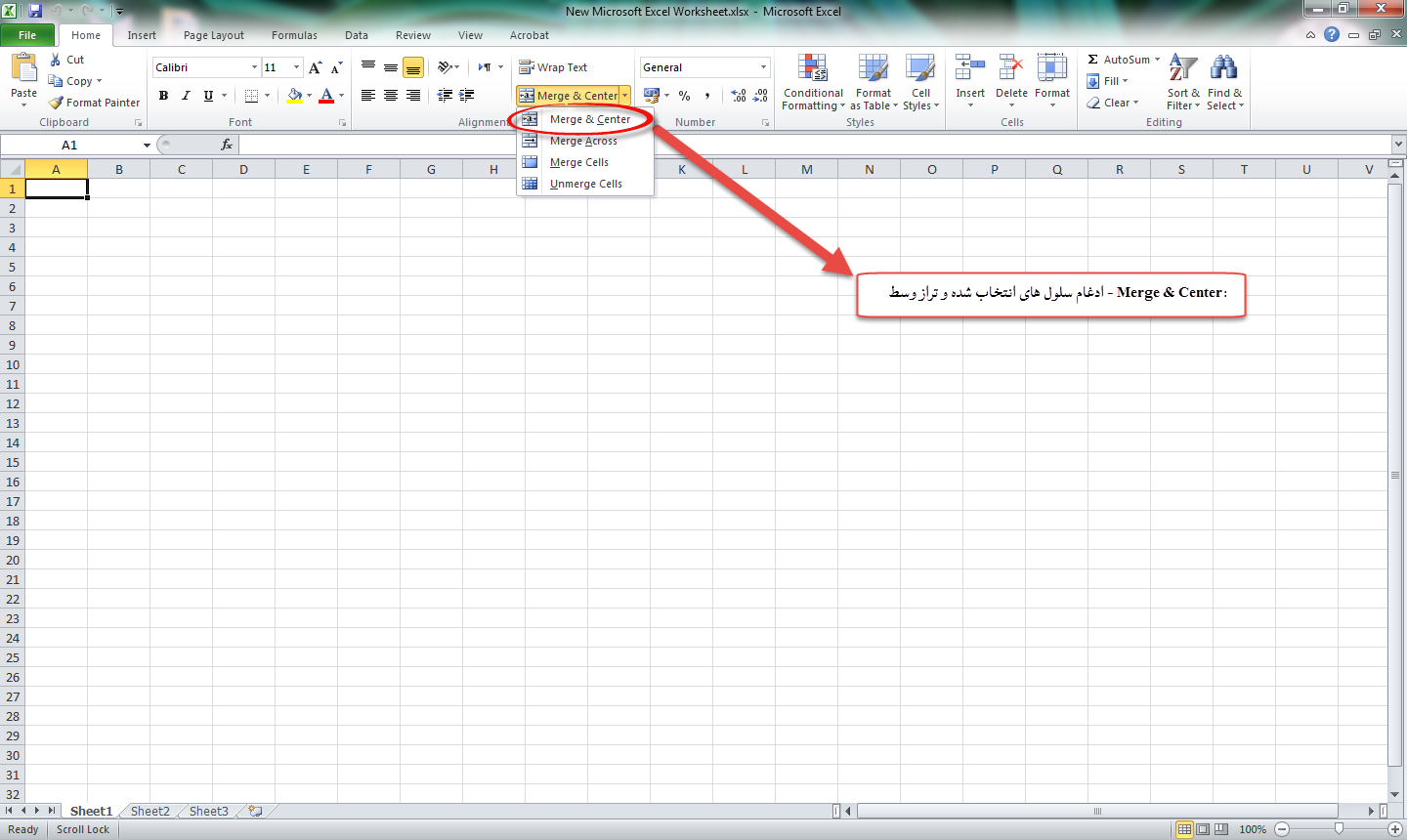
Task: Click the Format Painter brush icon
Action: pyautogui.click(x=57, y=103)
